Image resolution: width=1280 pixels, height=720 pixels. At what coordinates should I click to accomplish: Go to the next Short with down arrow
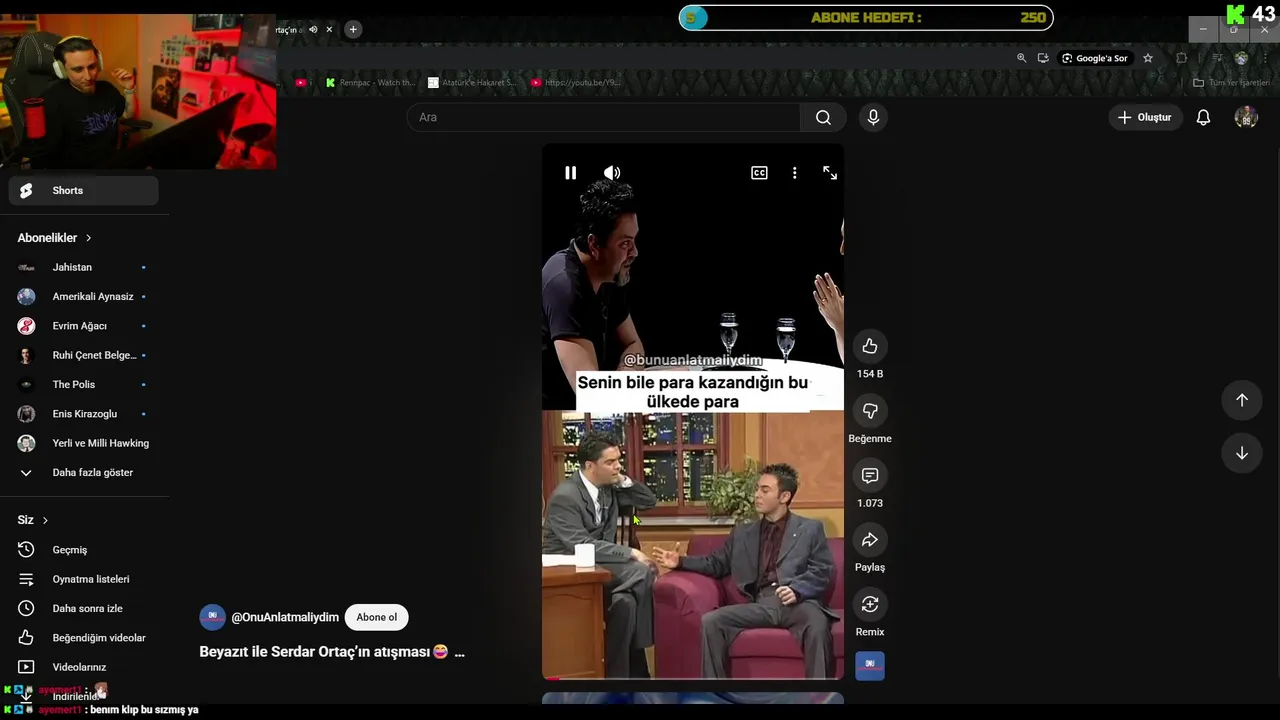coord(1241,453)
